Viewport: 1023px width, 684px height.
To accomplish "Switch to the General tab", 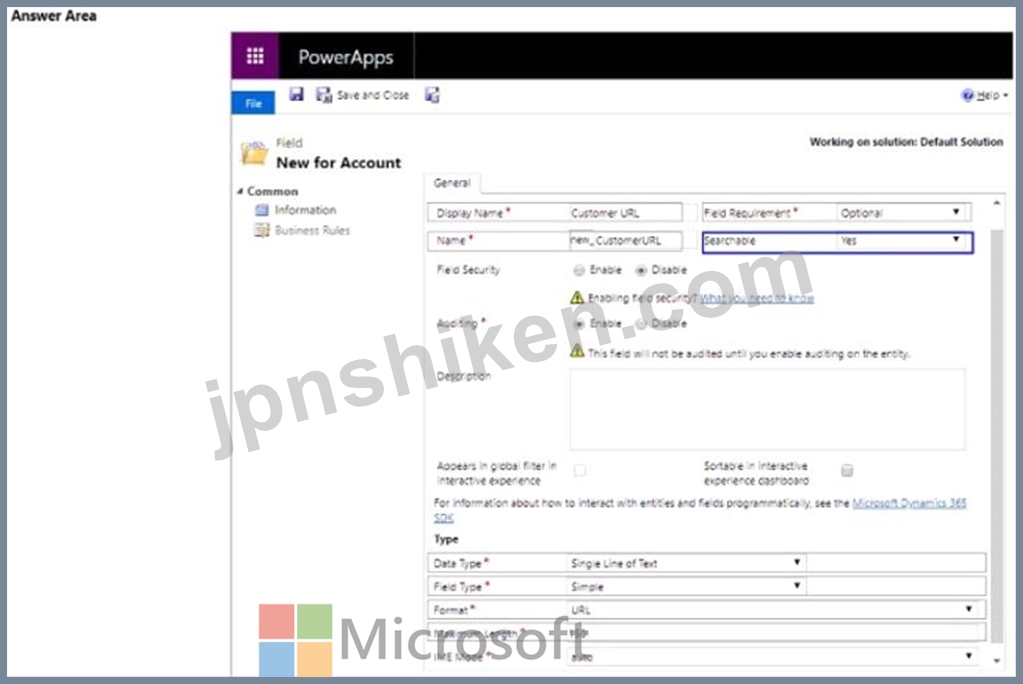I will tap(452, 183).
